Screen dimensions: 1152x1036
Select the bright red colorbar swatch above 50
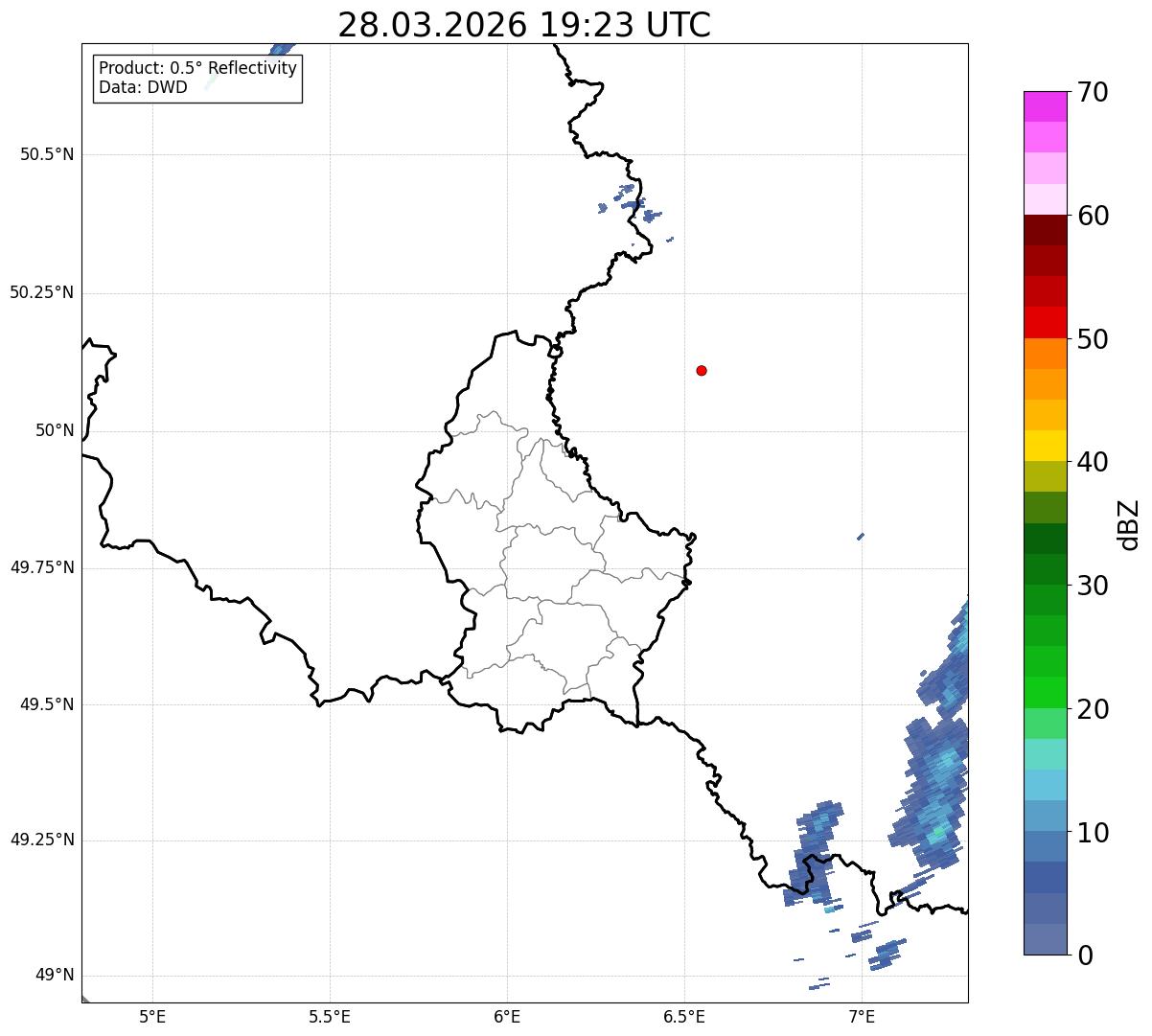1045,322
